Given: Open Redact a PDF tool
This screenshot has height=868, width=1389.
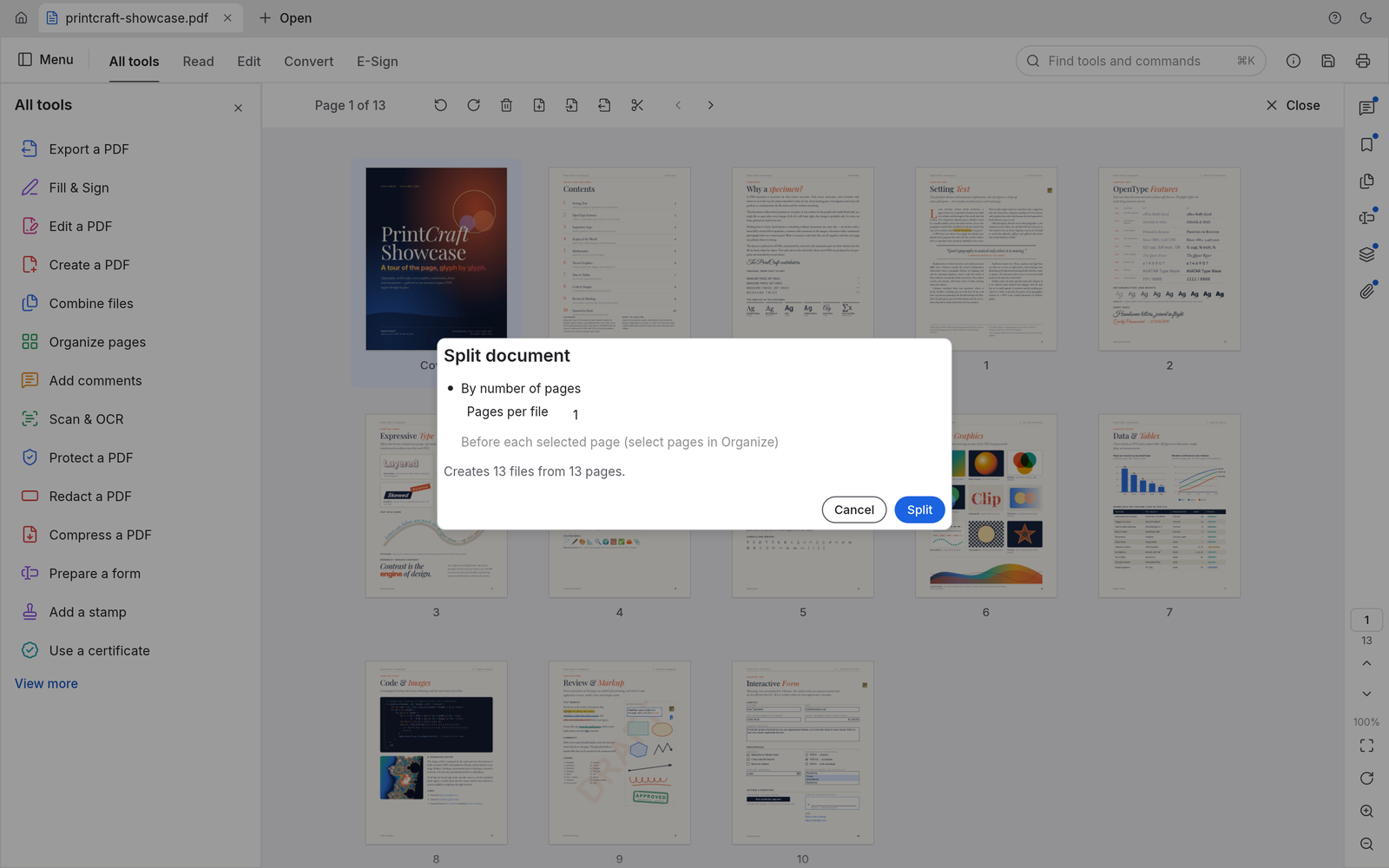Looking at the screenshot, I should 90,496.
